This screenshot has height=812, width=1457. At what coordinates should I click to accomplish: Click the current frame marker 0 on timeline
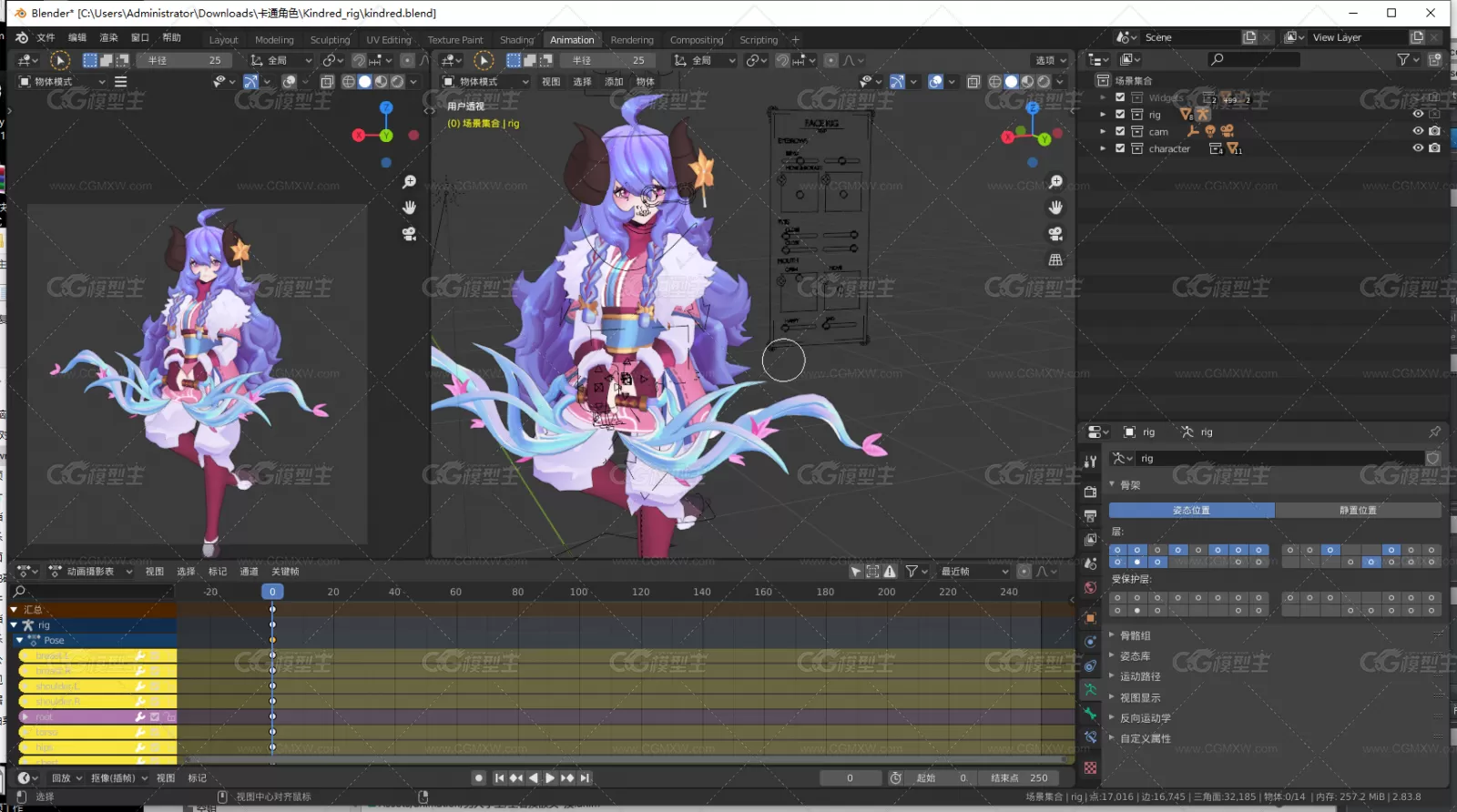point(272,592)
